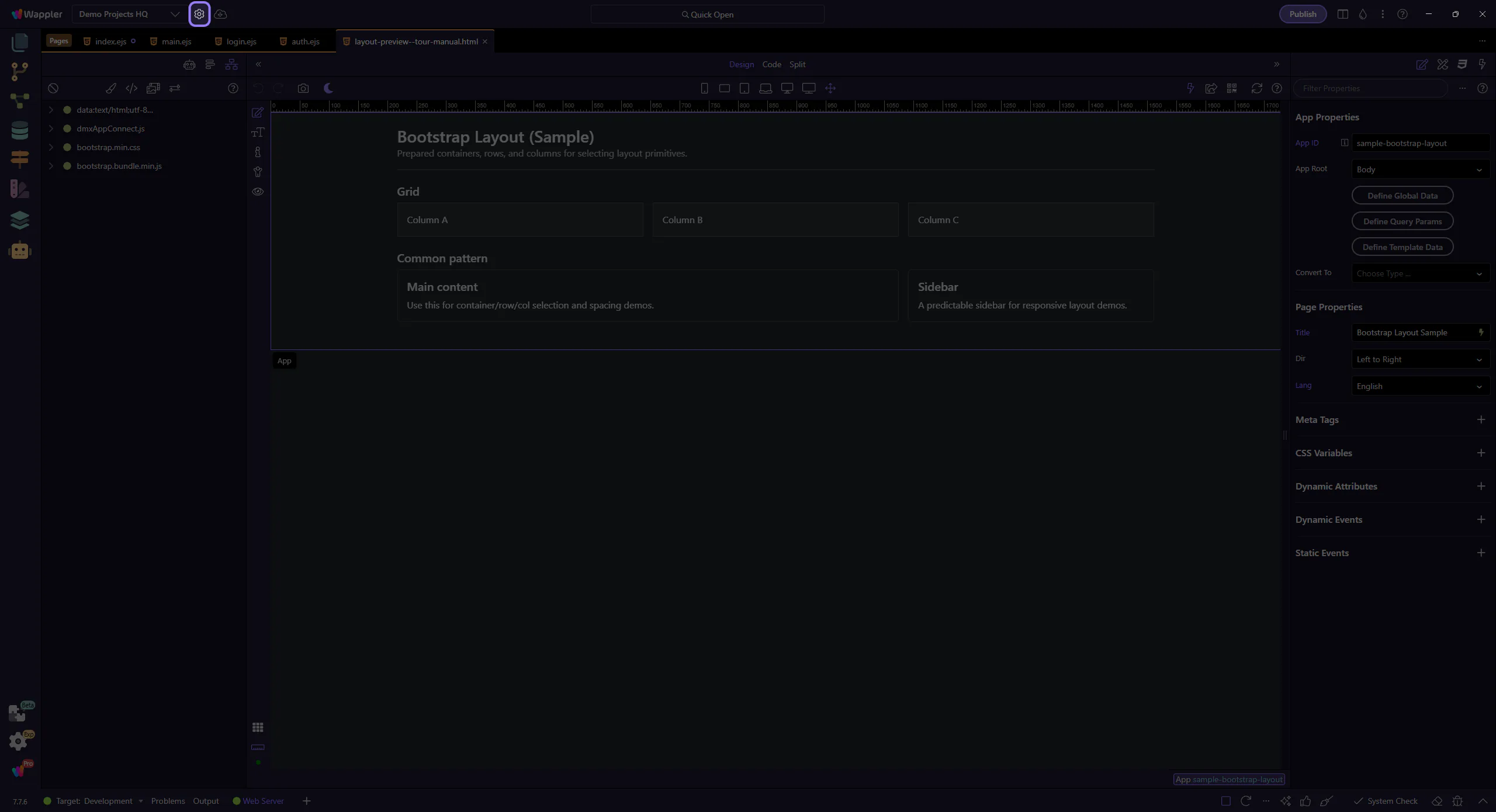
Task: Open the Routing signpost sidebar icon
Action: click(20, 159)
